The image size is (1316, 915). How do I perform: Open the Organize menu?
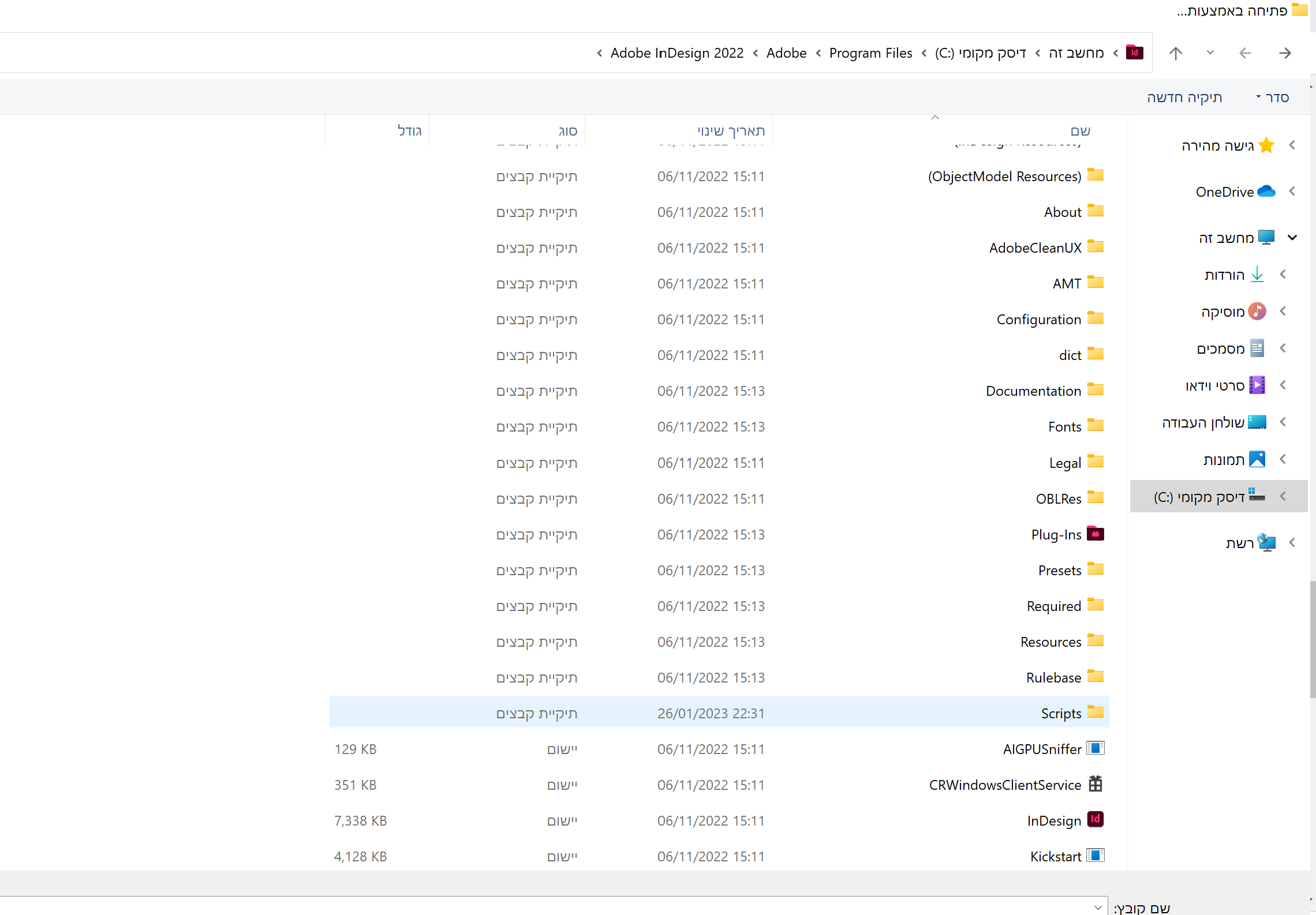pyautogui.click(x=1273, y=97)
